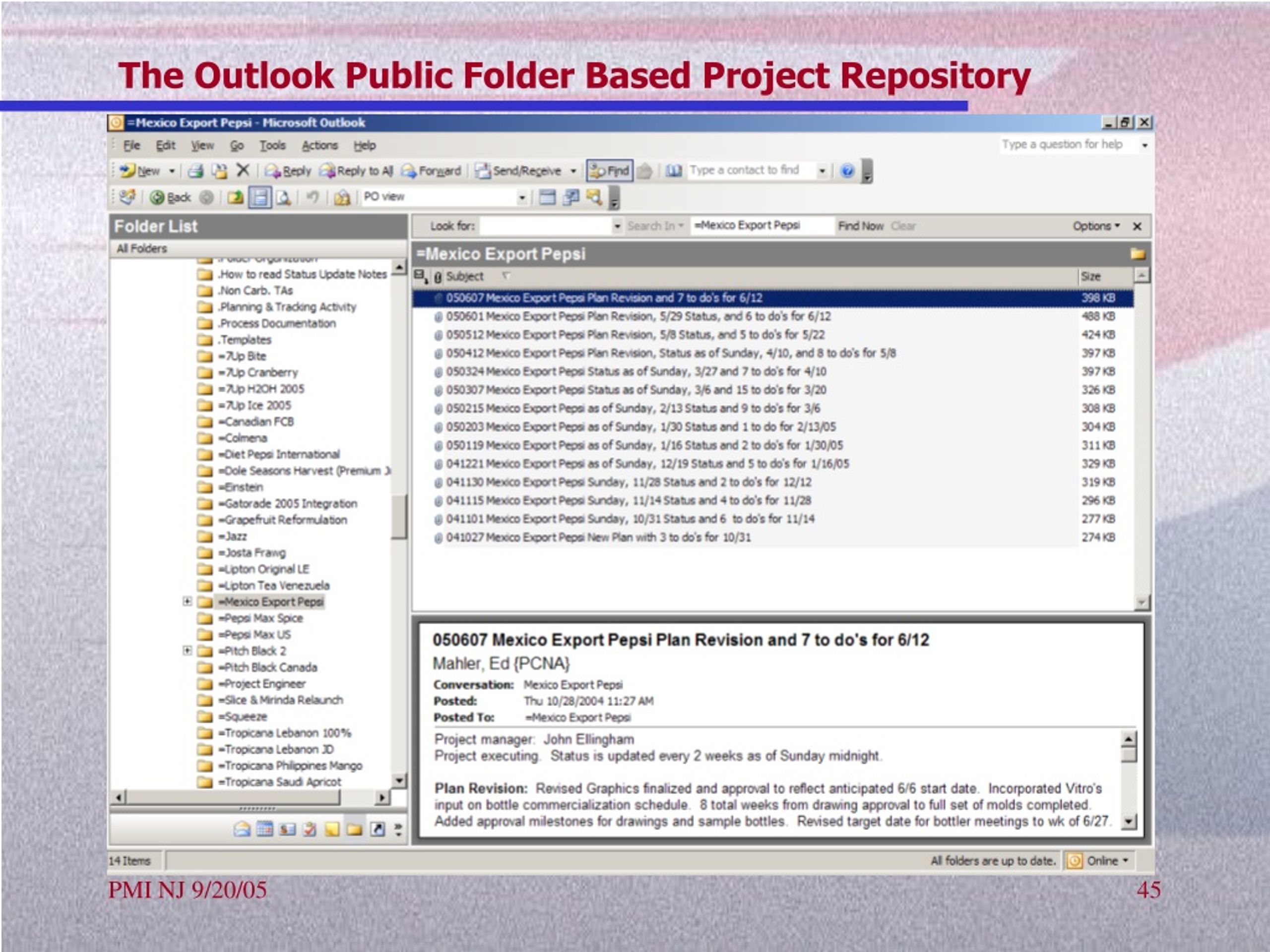Click the folder icon in =Mexico Export Pepsi header

click(x=1138, y=254)
